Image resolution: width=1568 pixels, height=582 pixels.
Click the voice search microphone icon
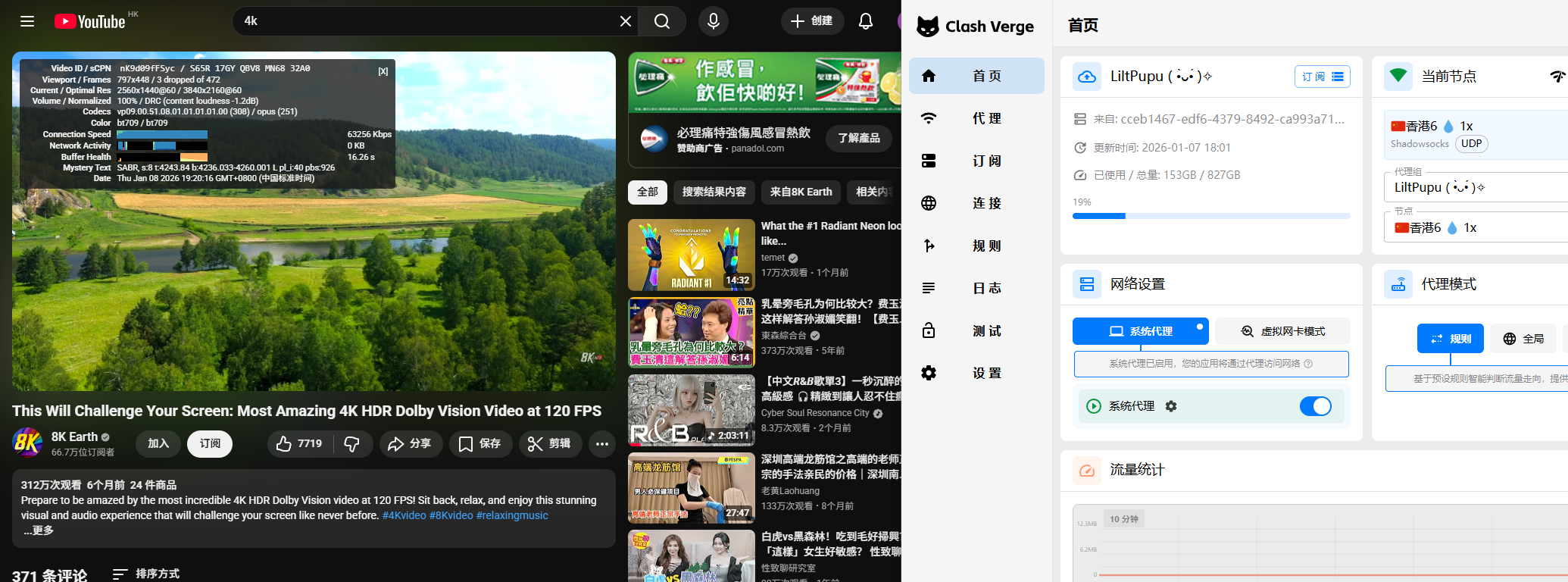713,21
